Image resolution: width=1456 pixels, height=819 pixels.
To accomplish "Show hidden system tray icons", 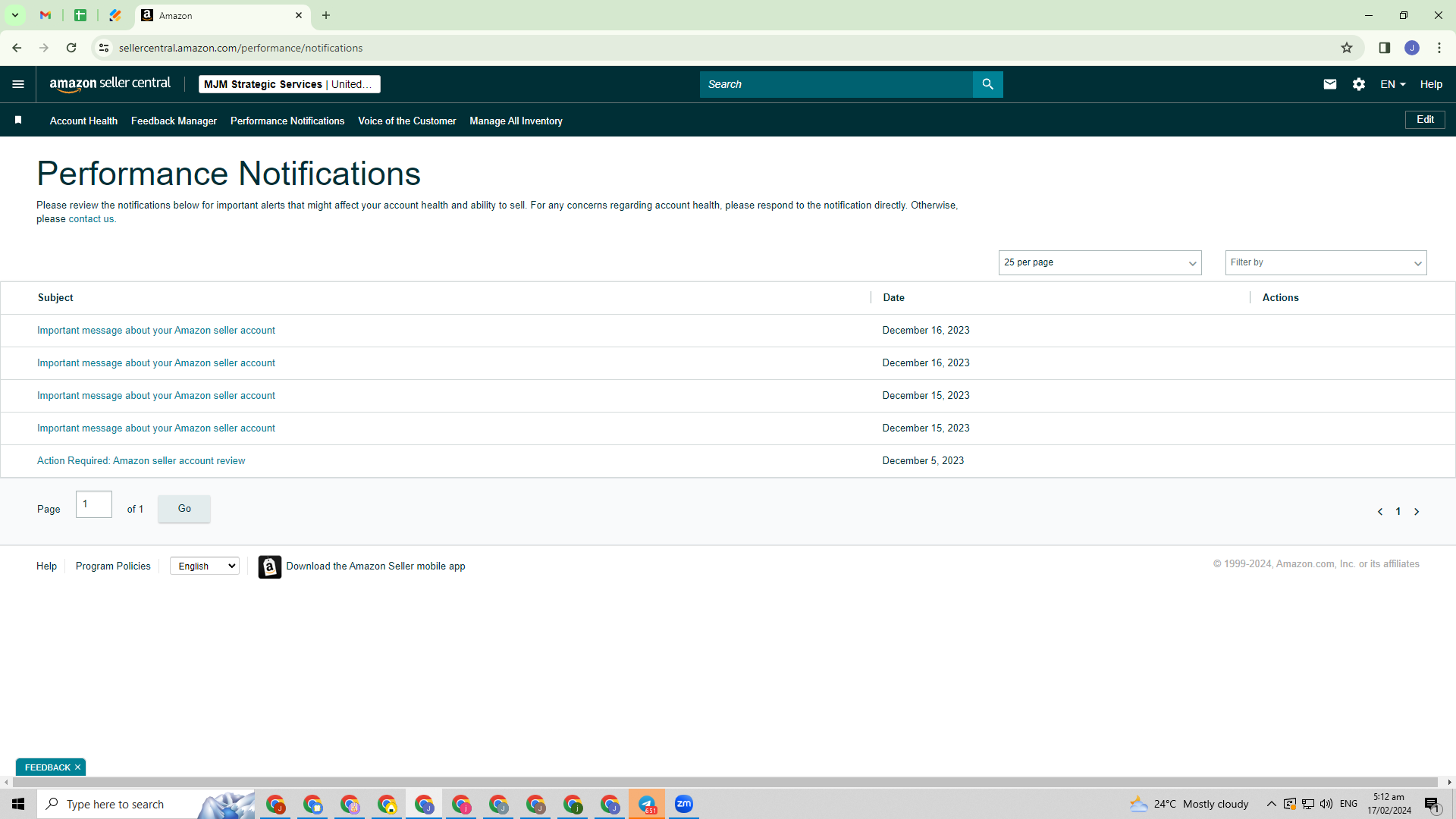I will (x=1272, y=804).
